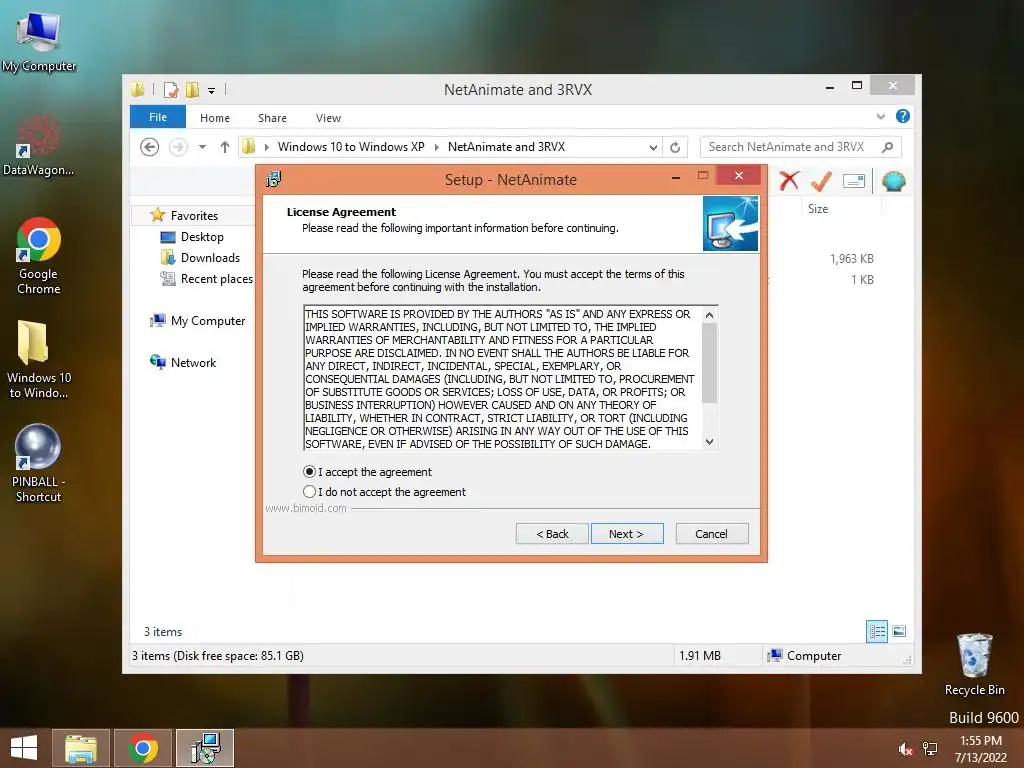This screenshot has width=1024, height=768.
Task: Go back with the '< Back' button
Action: [552, 534]
